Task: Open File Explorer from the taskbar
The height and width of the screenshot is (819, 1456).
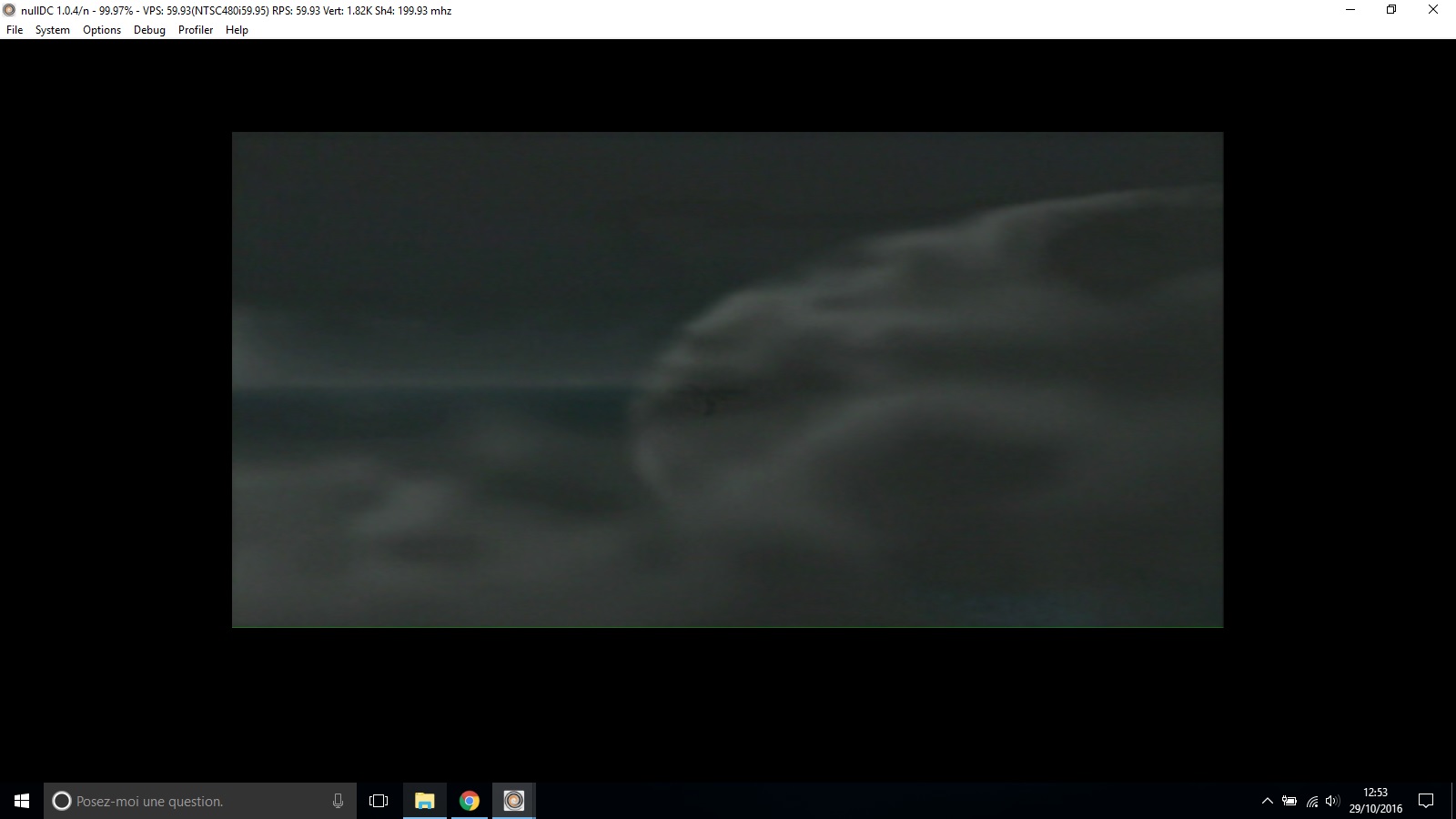Action: click(x=425, y=801)
